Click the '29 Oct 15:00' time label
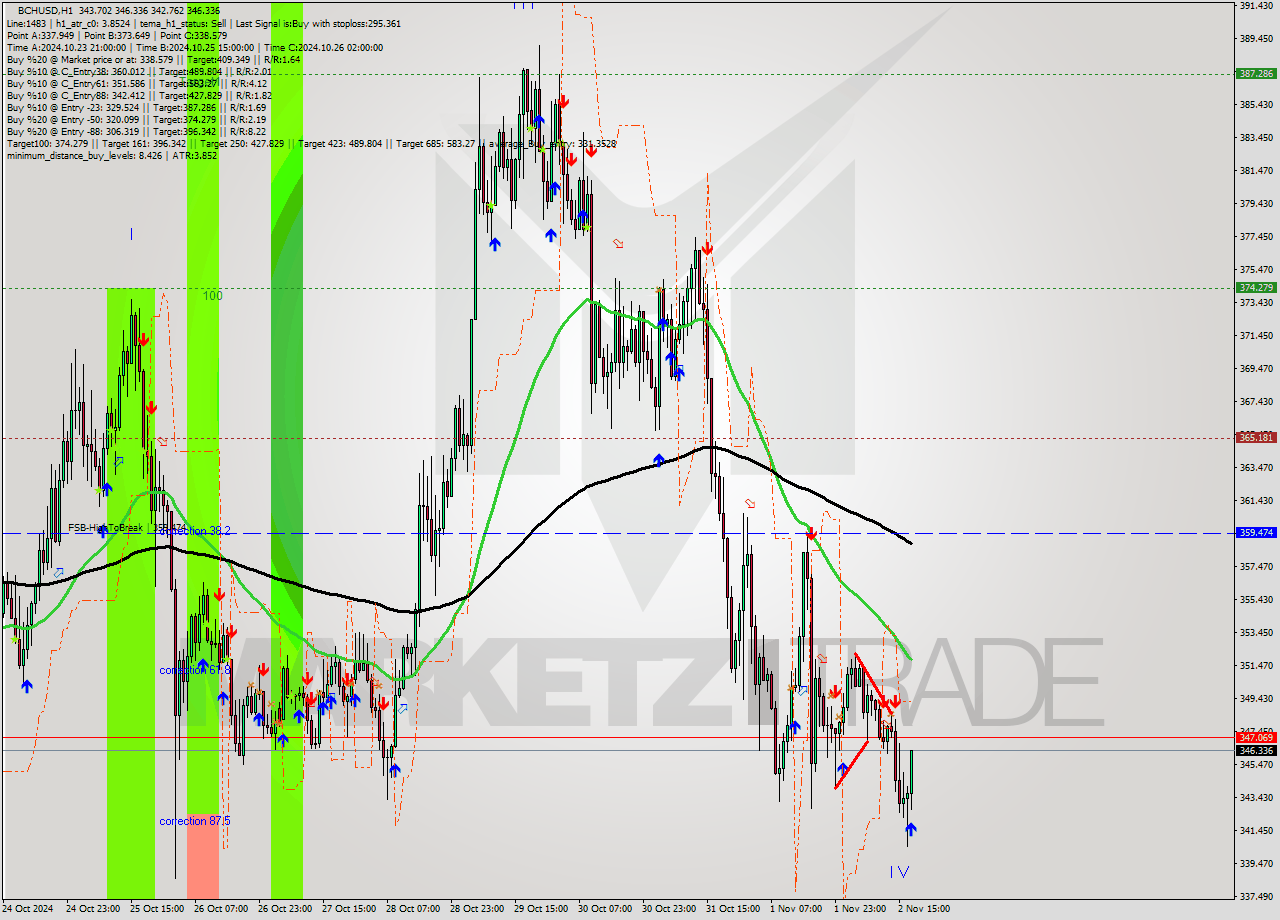Image resolution: width=1280 pixels, height=920 pixels. tap(541, 909)
